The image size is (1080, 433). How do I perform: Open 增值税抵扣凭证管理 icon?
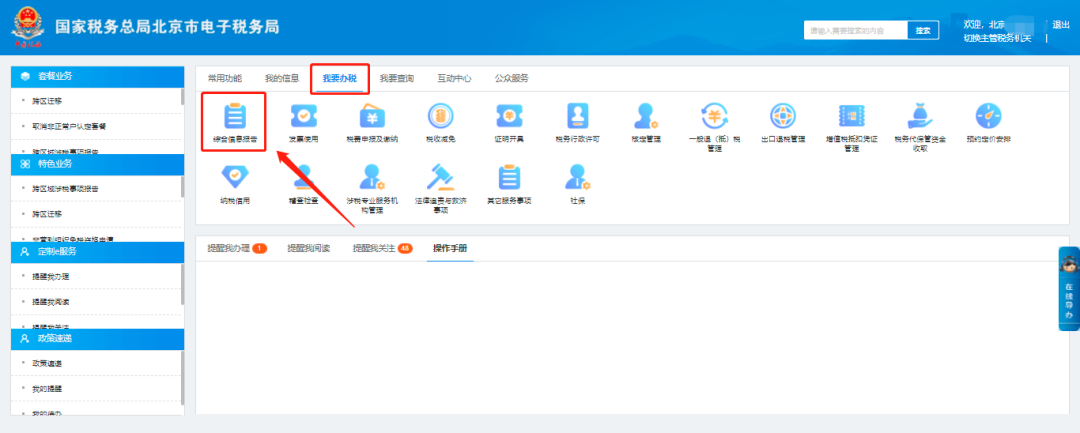pos(851,116)
